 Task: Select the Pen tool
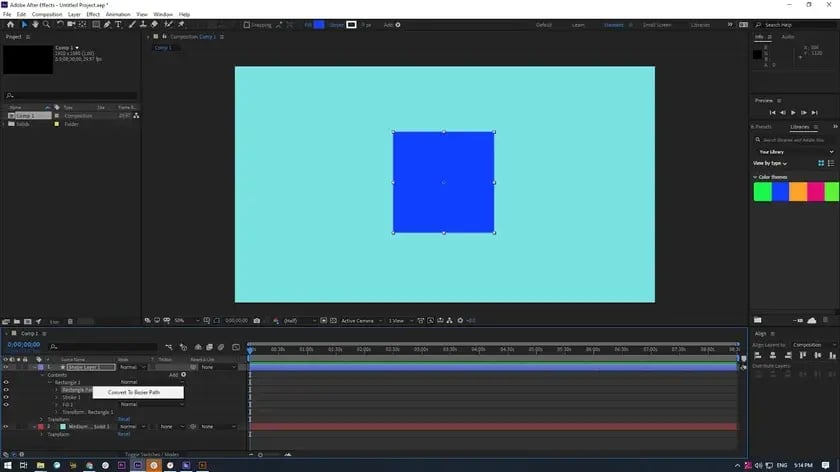tap(105, 24)
